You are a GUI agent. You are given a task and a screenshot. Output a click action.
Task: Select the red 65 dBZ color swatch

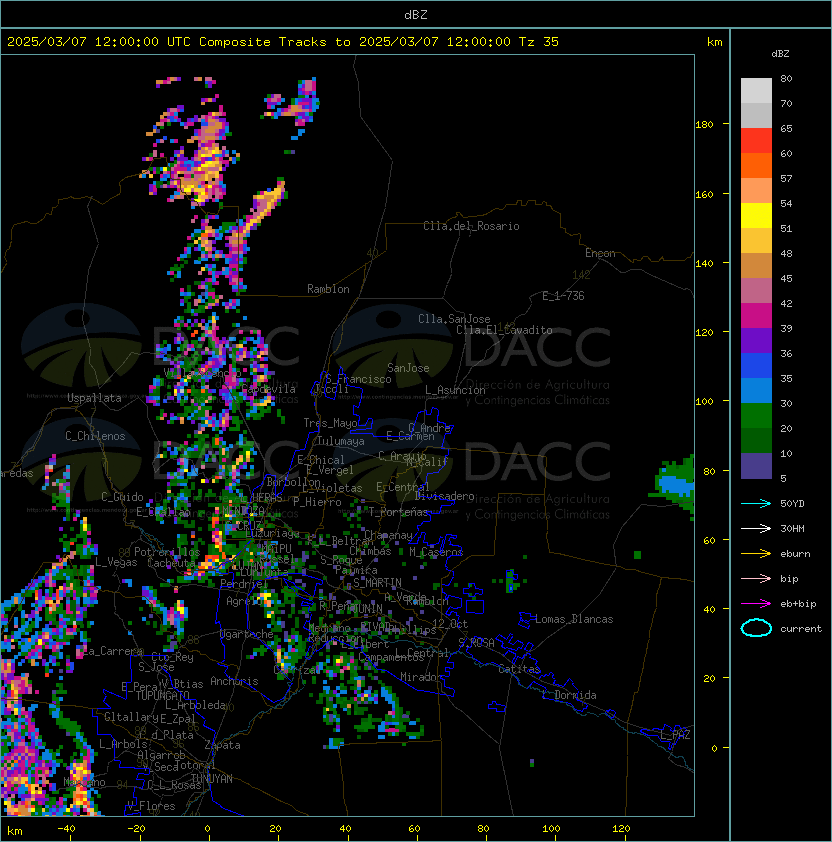(x=756, y=141)
